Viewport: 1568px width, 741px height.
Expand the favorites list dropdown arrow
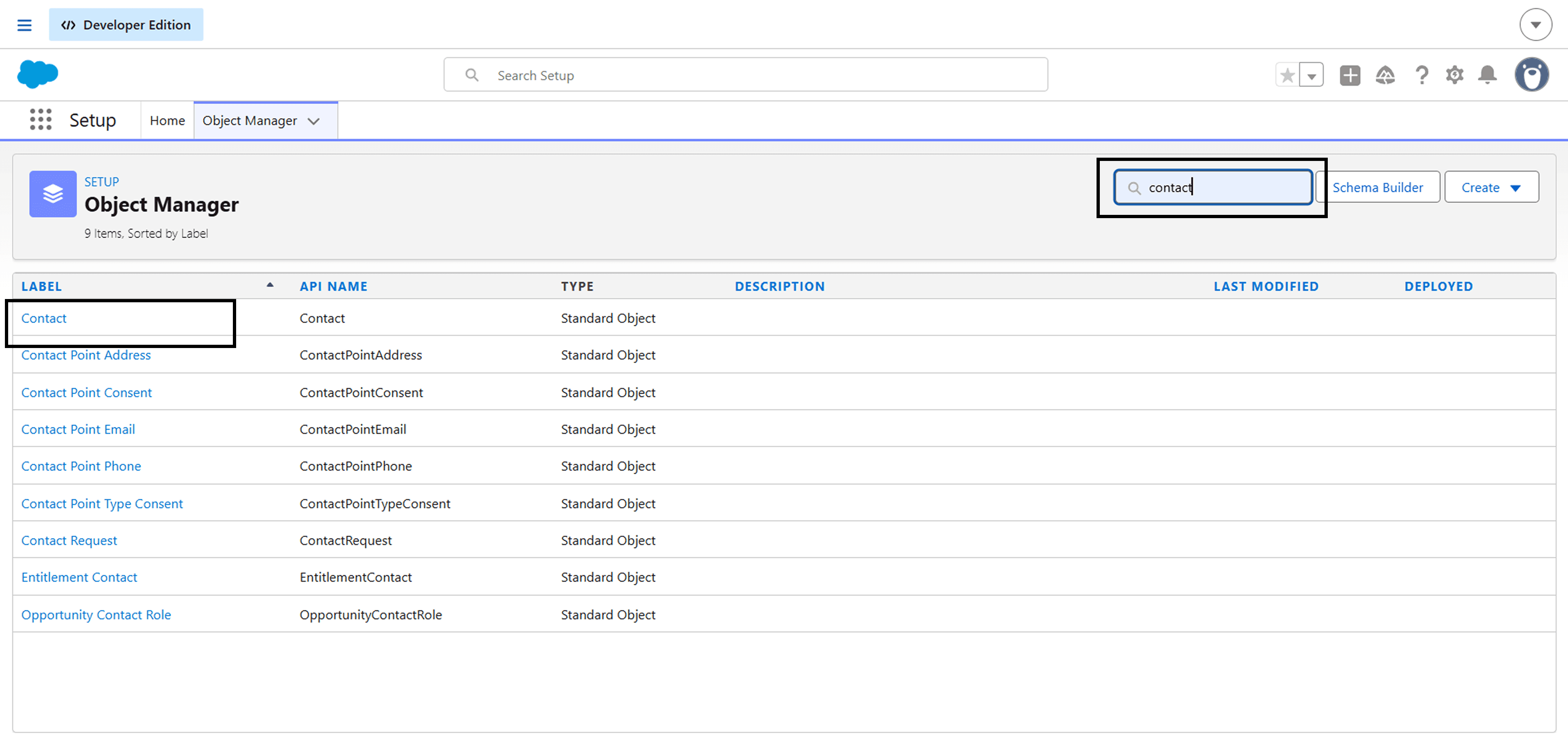tap(1312, 76)
